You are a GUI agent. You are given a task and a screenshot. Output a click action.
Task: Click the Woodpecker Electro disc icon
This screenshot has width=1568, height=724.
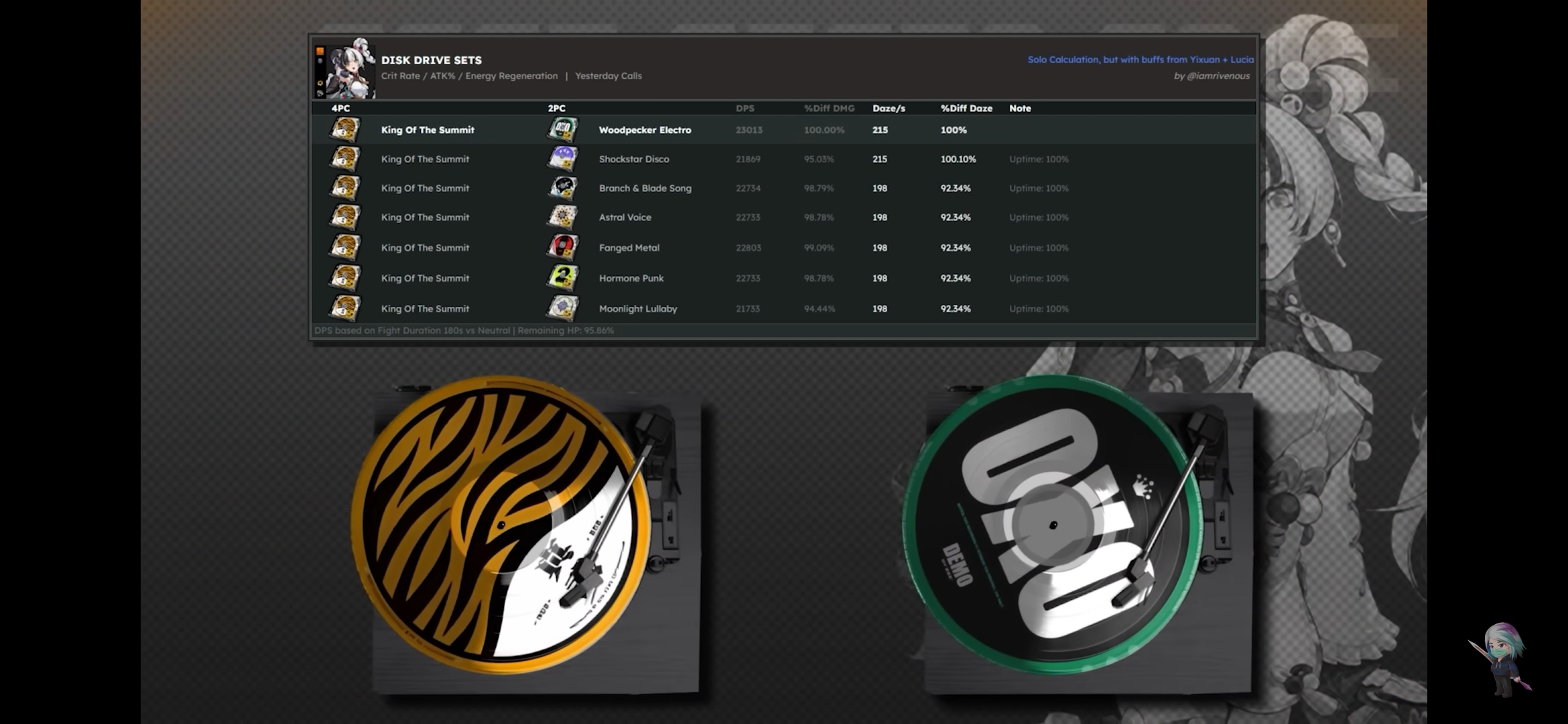[x=563, y=129]
